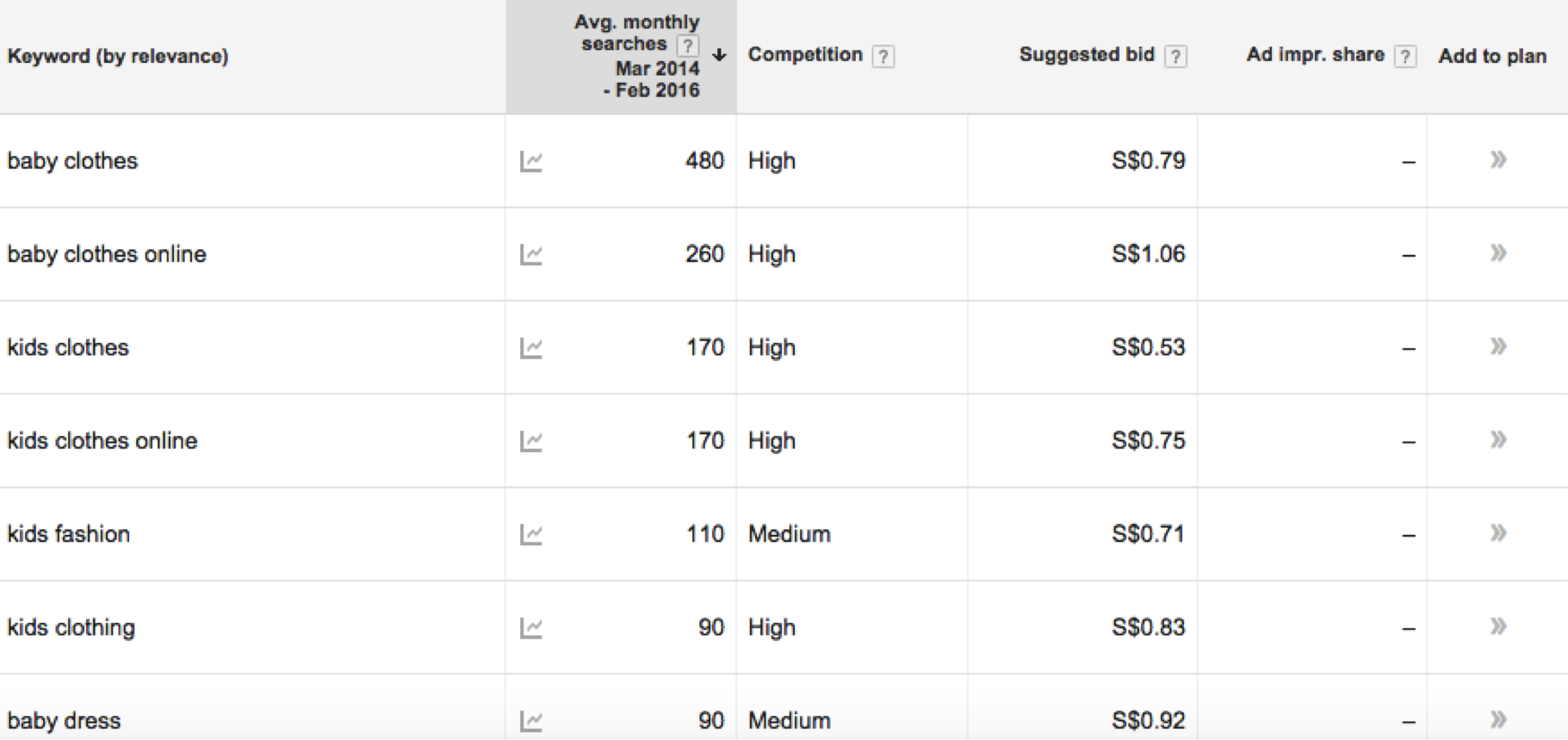Open help tooltip next to Competition

point(883,57)
